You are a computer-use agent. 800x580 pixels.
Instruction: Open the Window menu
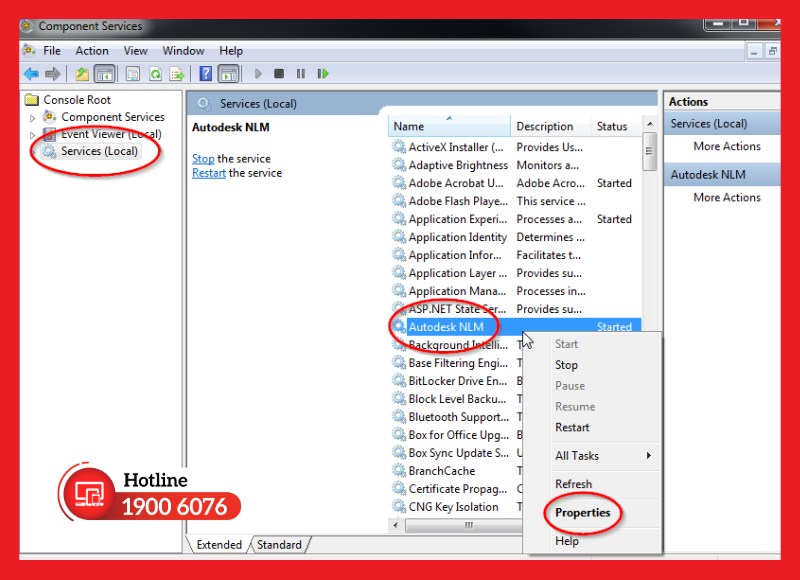coord(183,51)
